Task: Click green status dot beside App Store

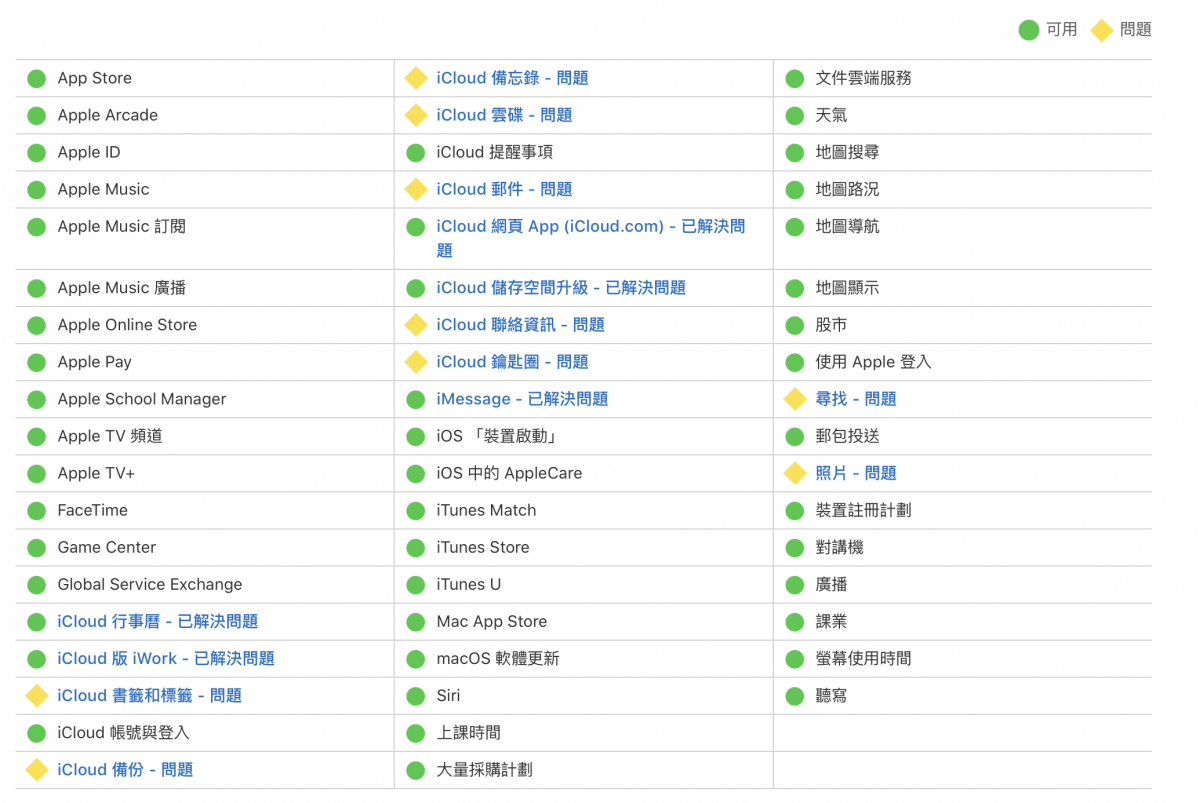Action: tap(37, 78)
